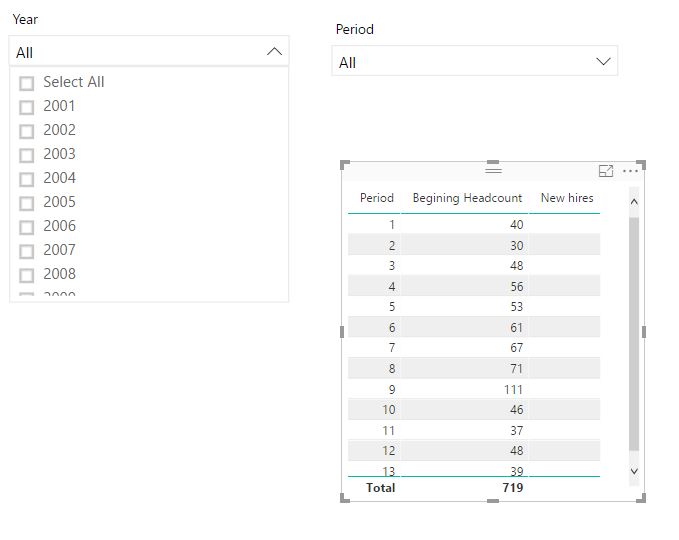The width and height of the screenshot is (679, 540).
Task: Sort by Begining Headcount column header
Action: (467, 198)
